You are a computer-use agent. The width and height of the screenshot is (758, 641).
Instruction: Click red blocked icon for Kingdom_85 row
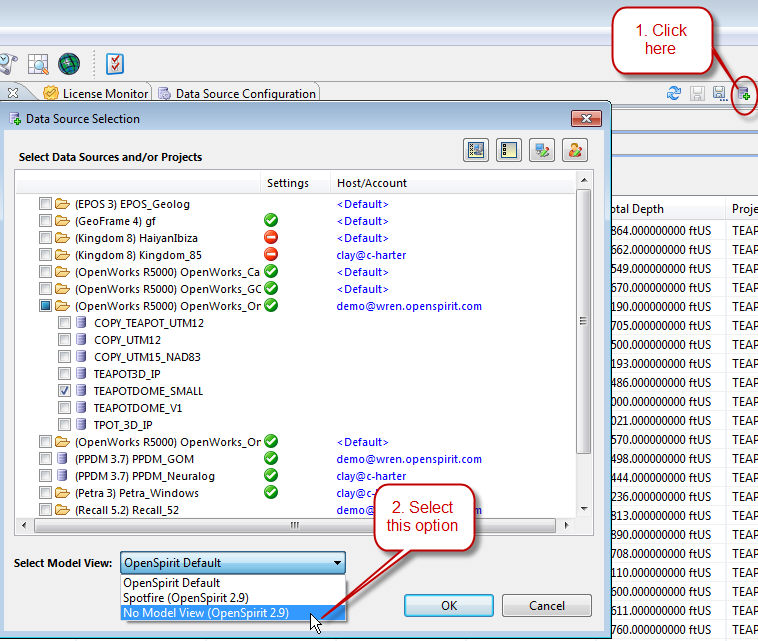tap(271, 254)
